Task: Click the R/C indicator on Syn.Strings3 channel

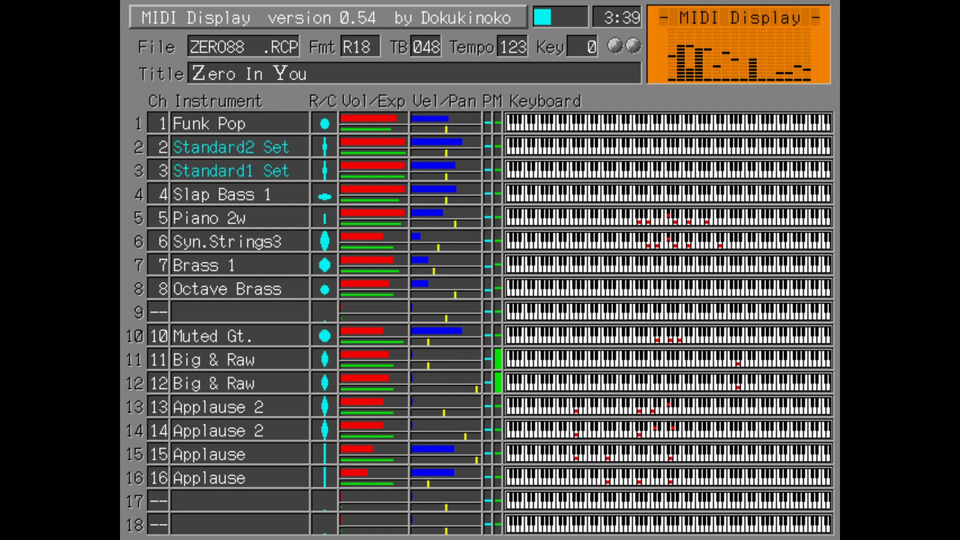Action: 324,241
